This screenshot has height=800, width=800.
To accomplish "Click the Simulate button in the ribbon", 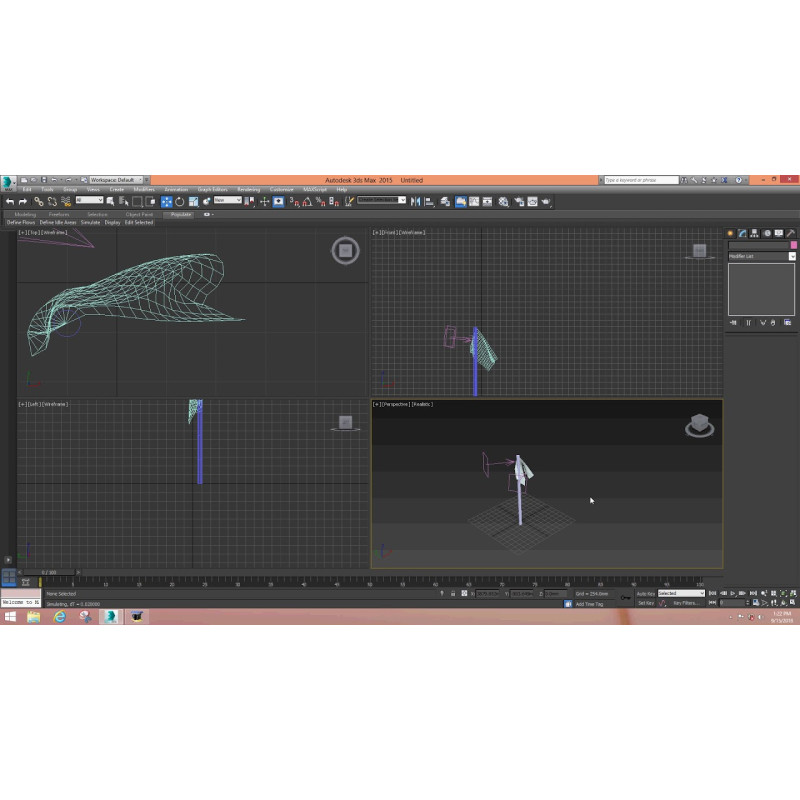I will [90, 222].
